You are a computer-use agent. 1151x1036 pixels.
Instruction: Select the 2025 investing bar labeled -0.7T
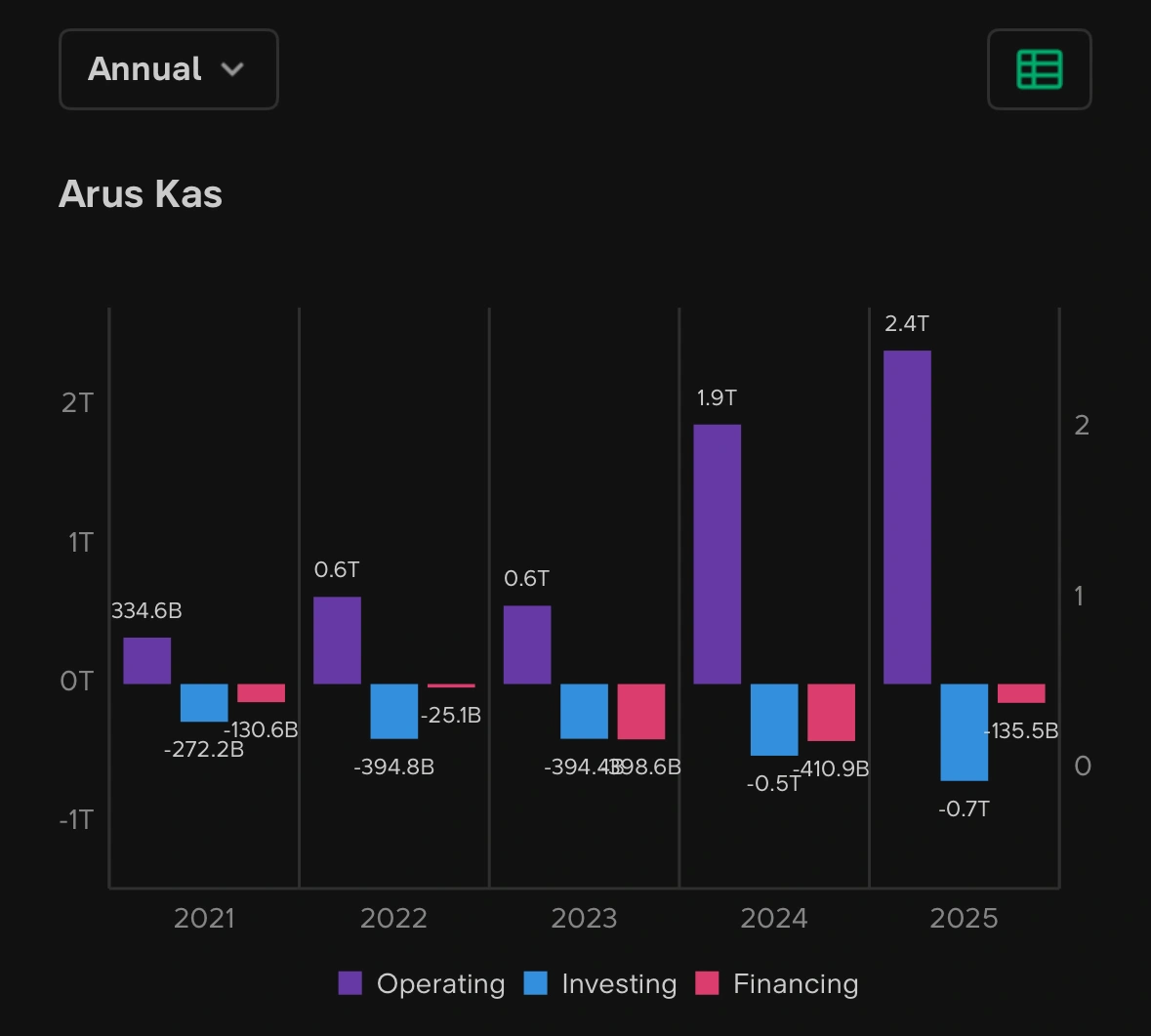964,731
